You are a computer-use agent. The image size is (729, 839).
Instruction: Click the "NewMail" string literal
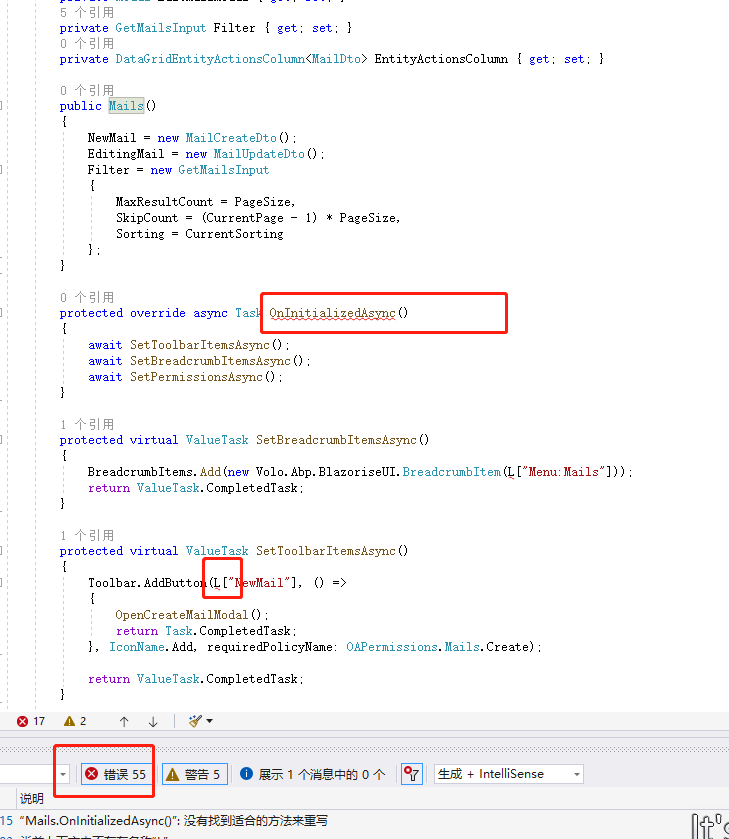coord(259,583)
